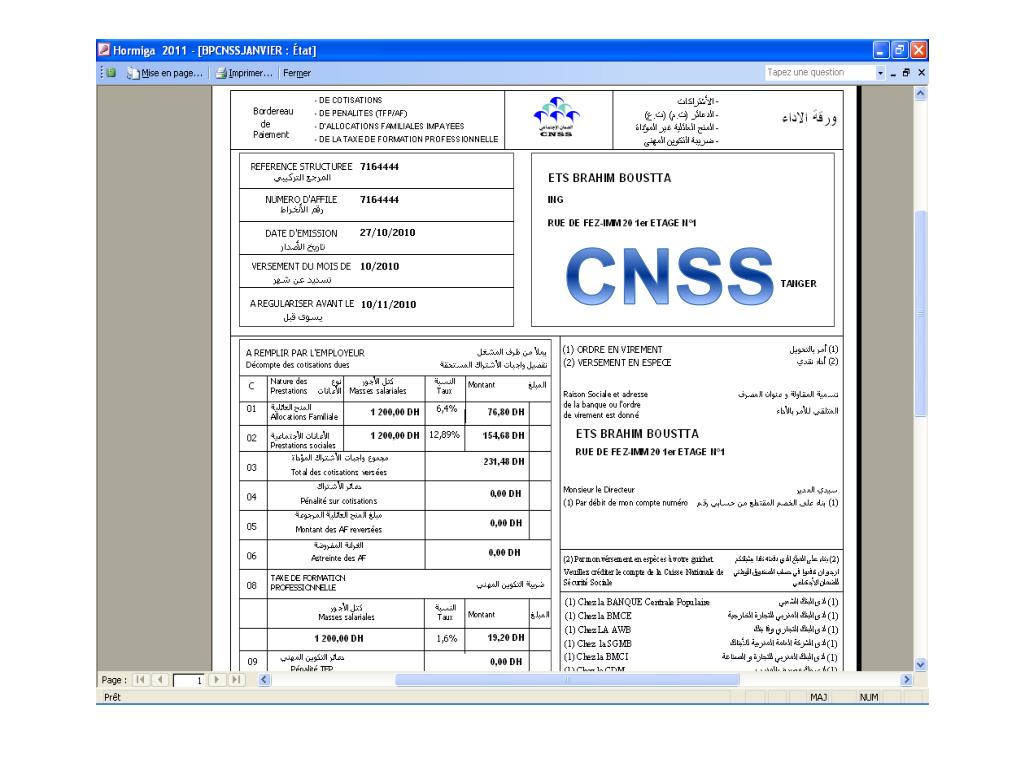Minimize the inner report window

(x=893, y=73)
